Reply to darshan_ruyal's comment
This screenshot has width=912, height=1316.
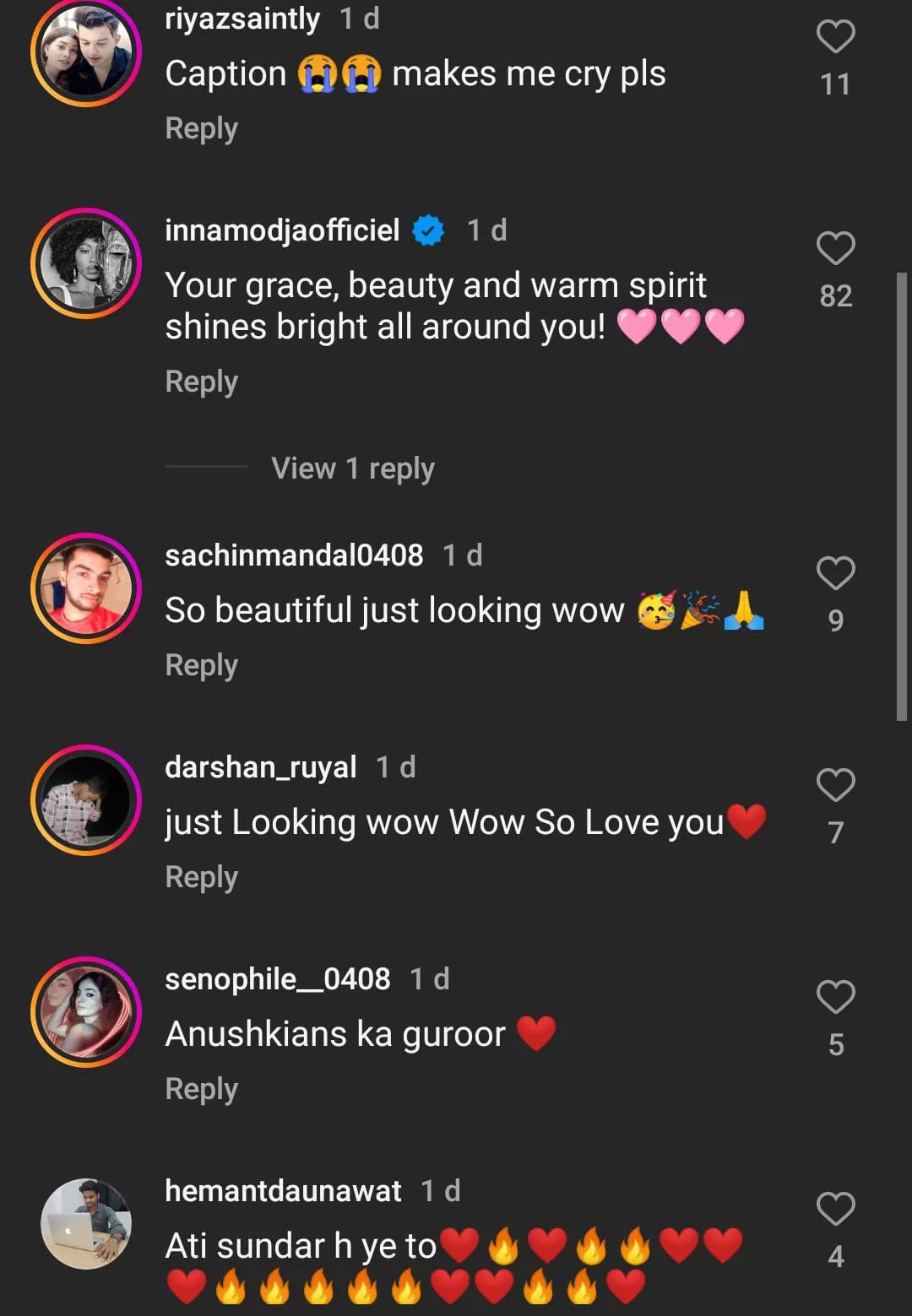(x=201, y=877)
